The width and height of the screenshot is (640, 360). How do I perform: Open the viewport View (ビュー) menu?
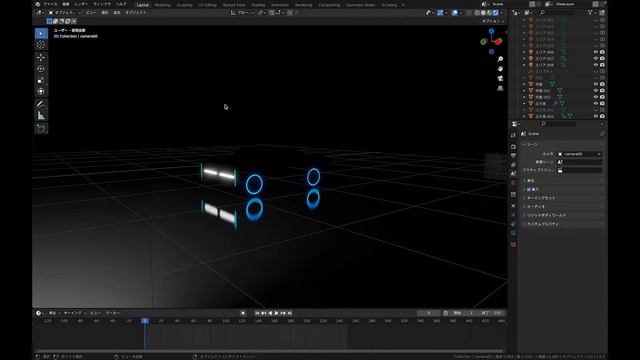pos(91,13)
